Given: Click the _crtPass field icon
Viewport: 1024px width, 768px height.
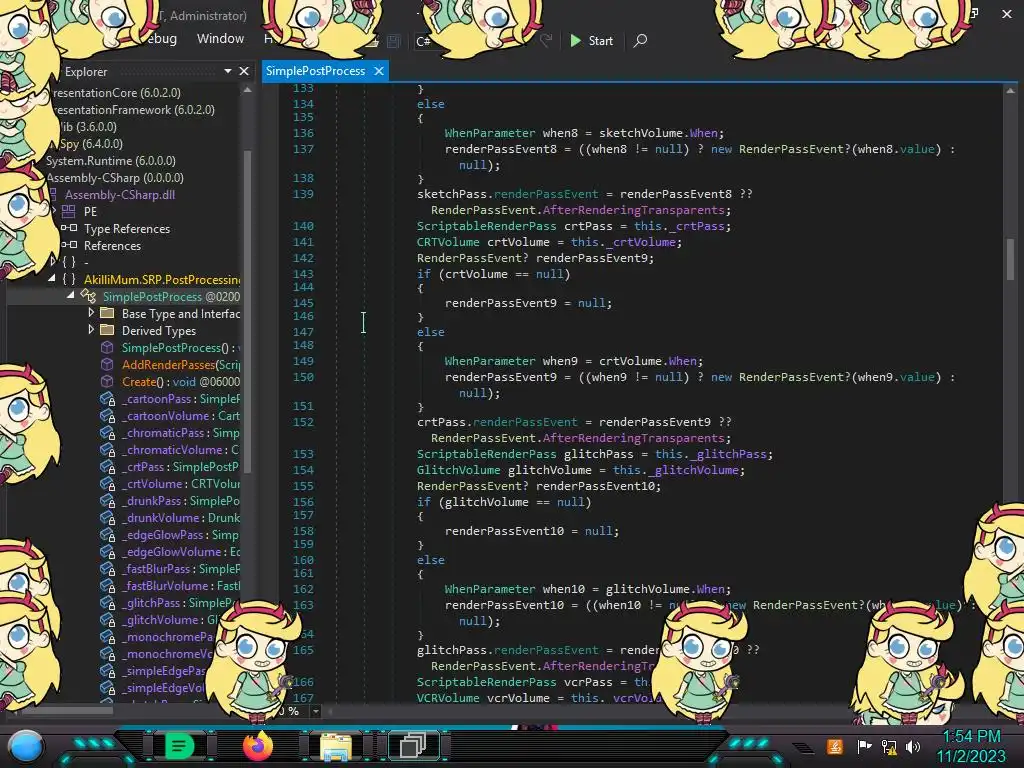Looking at the screenshot, I should (107, 466).
